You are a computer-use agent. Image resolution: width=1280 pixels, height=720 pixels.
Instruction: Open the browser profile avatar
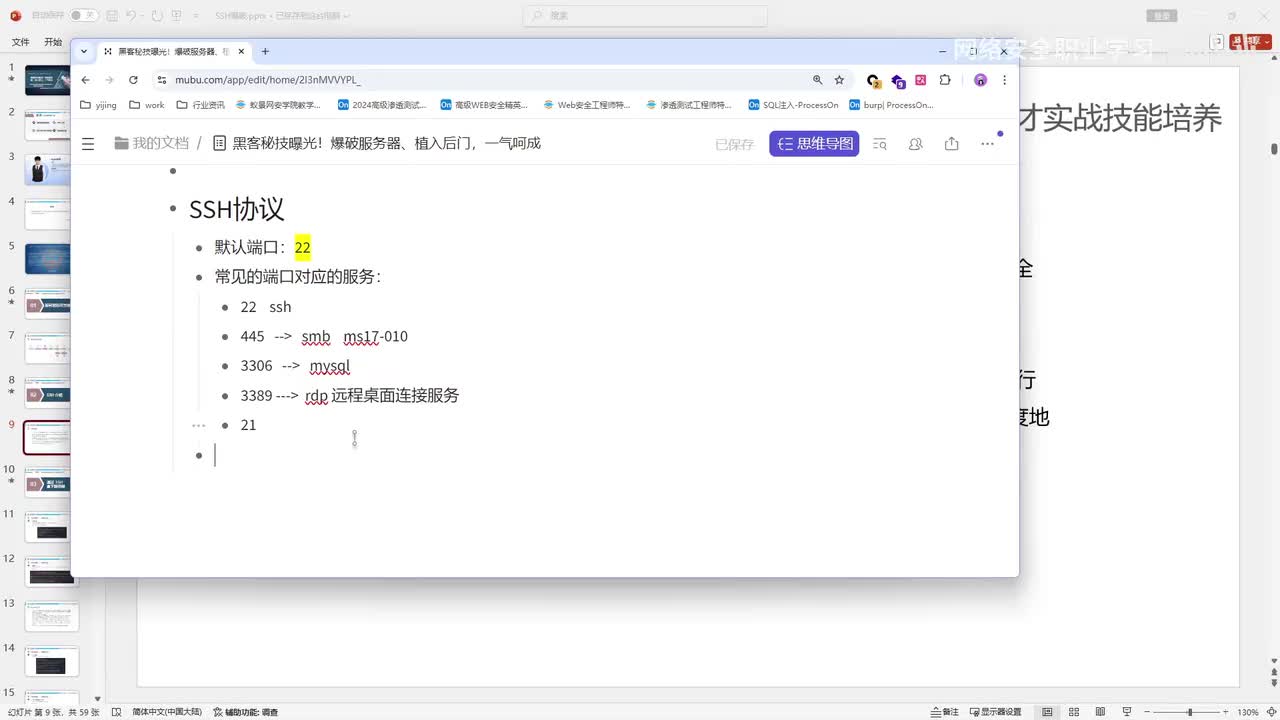coord(980,80)
